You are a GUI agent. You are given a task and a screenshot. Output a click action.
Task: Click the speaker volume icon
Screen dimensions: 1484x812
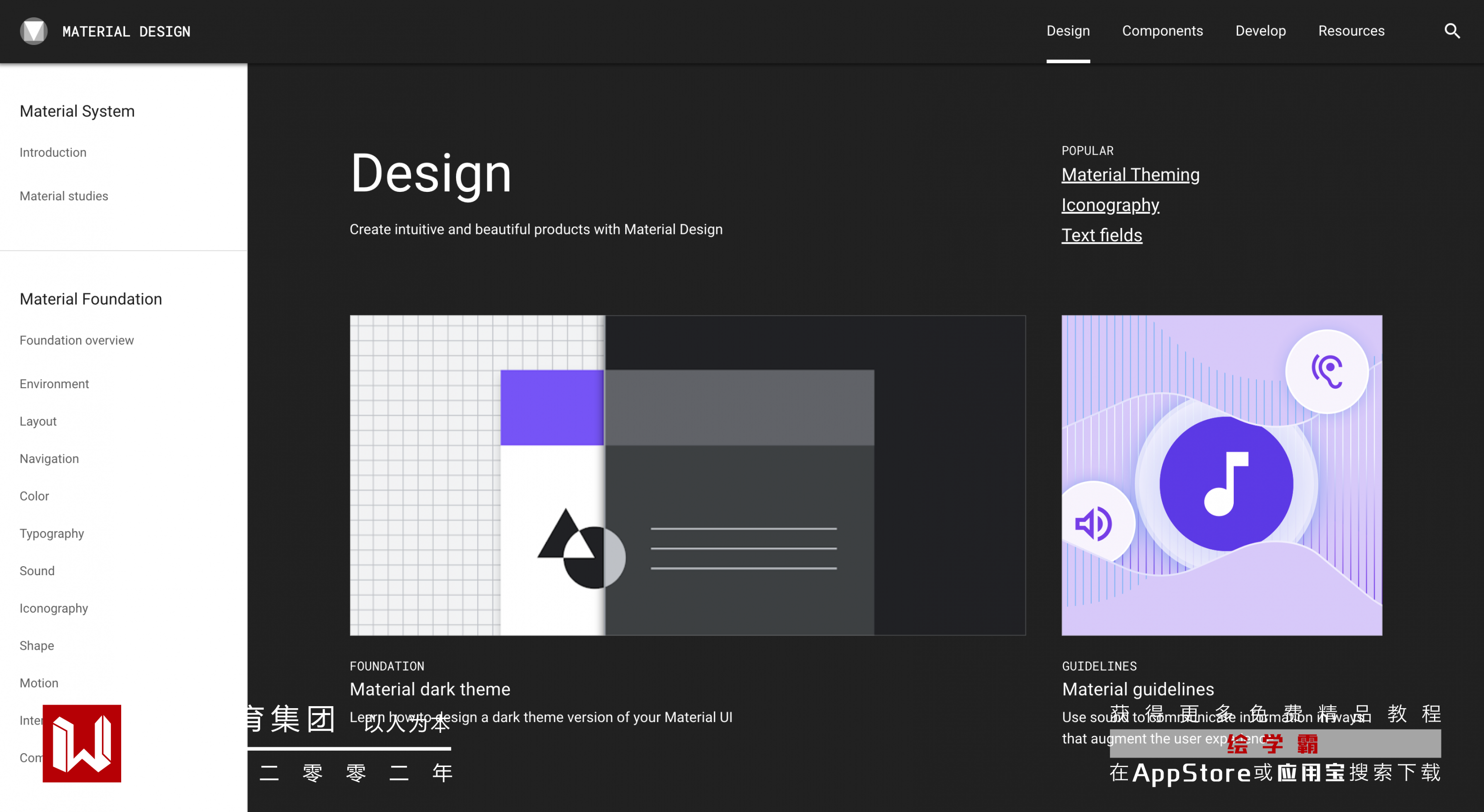(x=1093, y=524)
